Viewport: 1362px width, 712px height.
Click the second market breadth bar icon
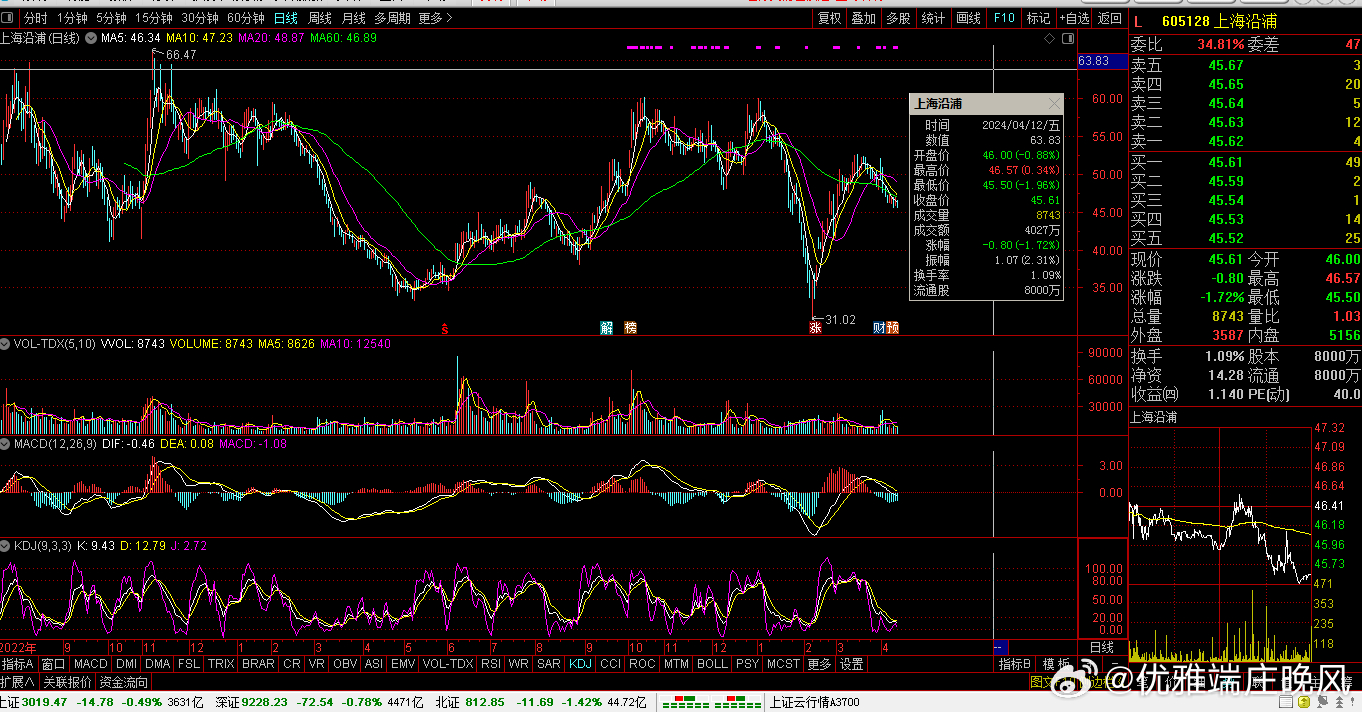(x=738, y=702)
